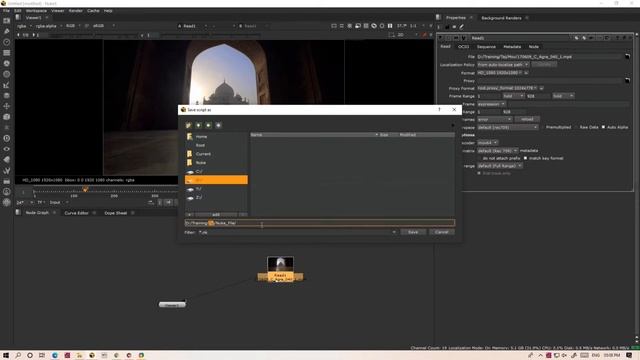Screen dimensions: 640x360
Task: Open the File menu
Action: click(6, 11)
